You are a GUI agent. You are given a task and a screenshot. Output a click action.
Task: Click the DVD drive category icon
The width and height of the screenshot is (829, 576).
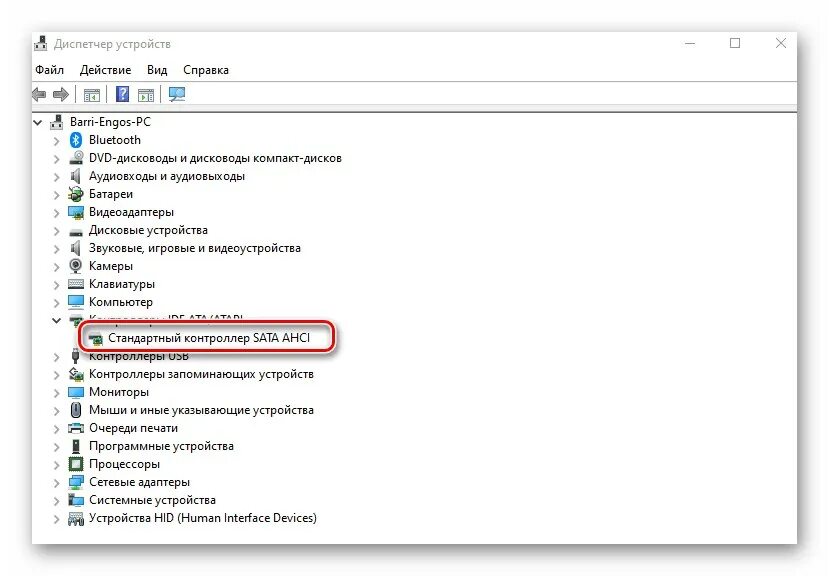(76, 158)
